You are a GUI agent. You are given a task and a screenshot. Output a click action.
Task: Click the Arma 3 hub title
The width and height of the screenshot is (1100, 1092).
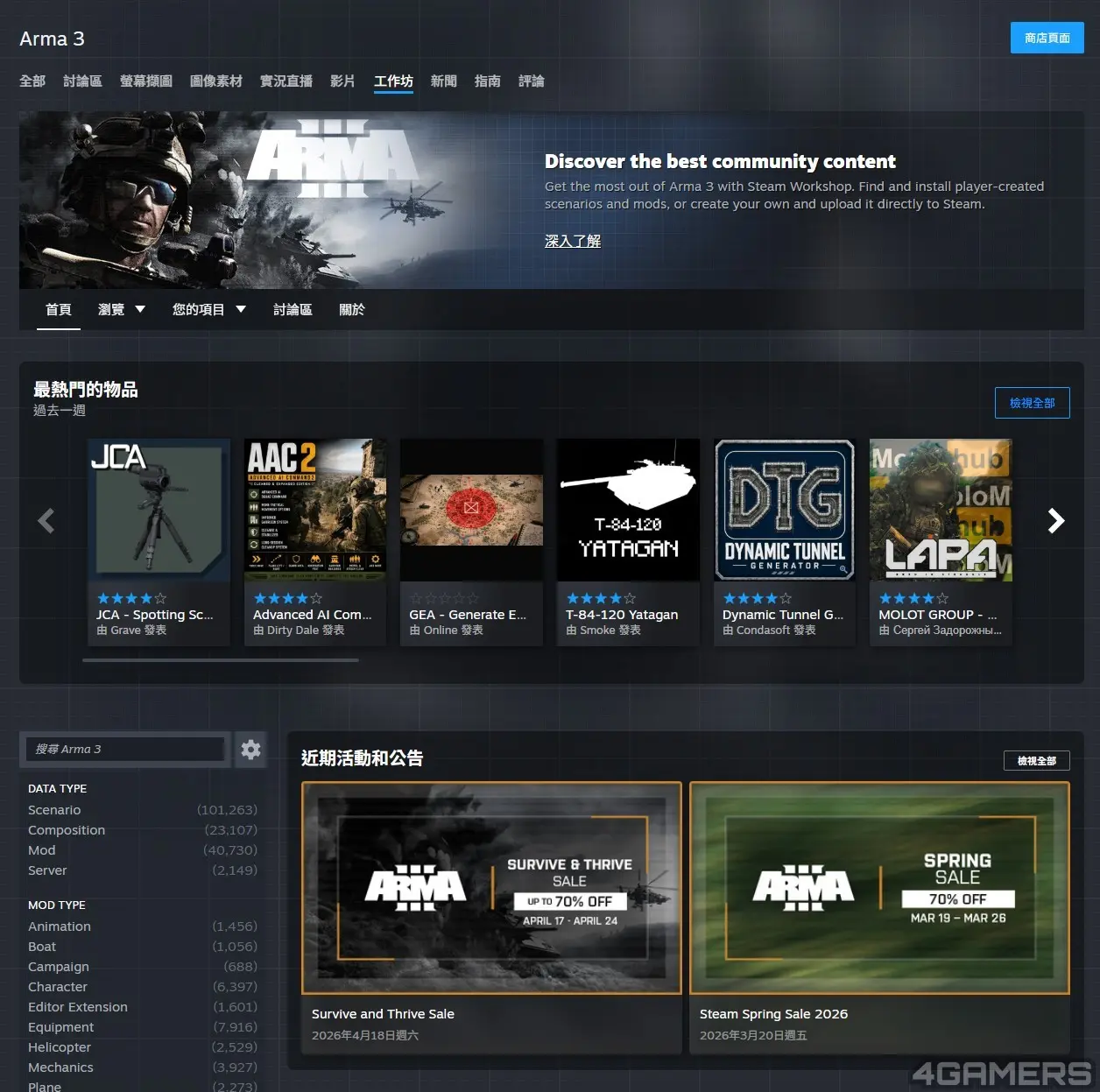[x=52, y=39]
